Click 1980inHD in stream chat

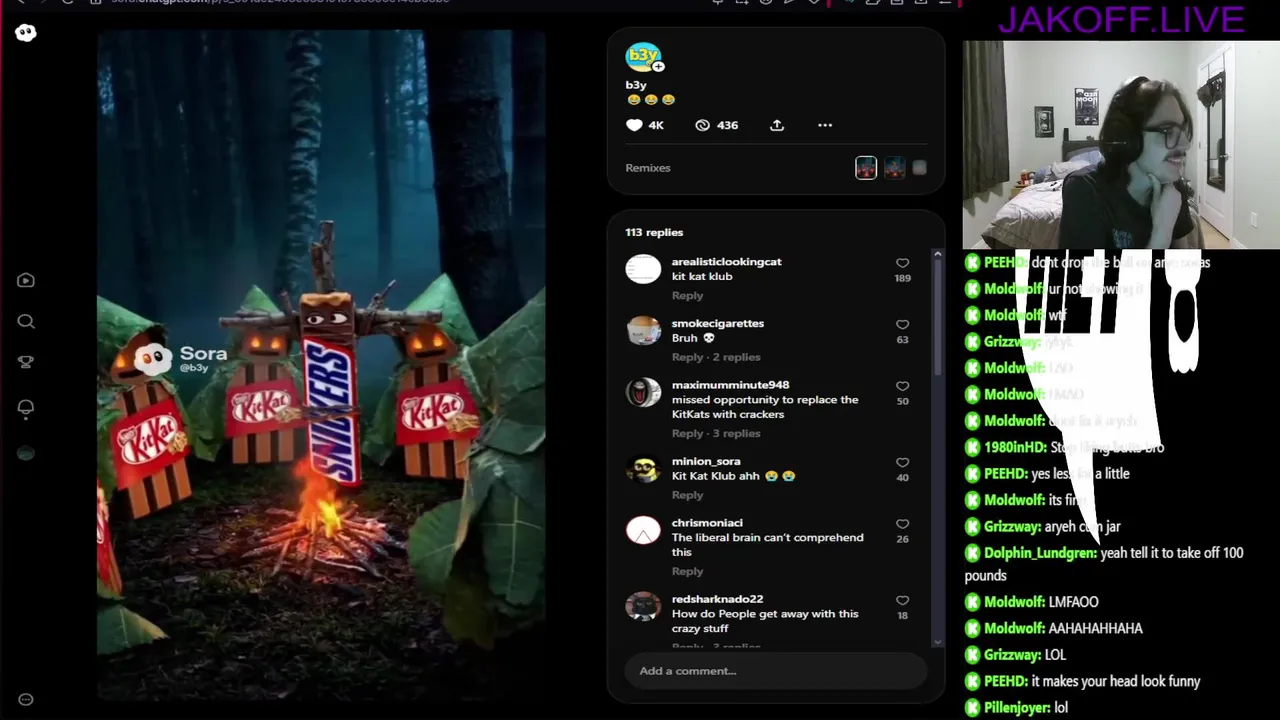[x=1015, y=447]
